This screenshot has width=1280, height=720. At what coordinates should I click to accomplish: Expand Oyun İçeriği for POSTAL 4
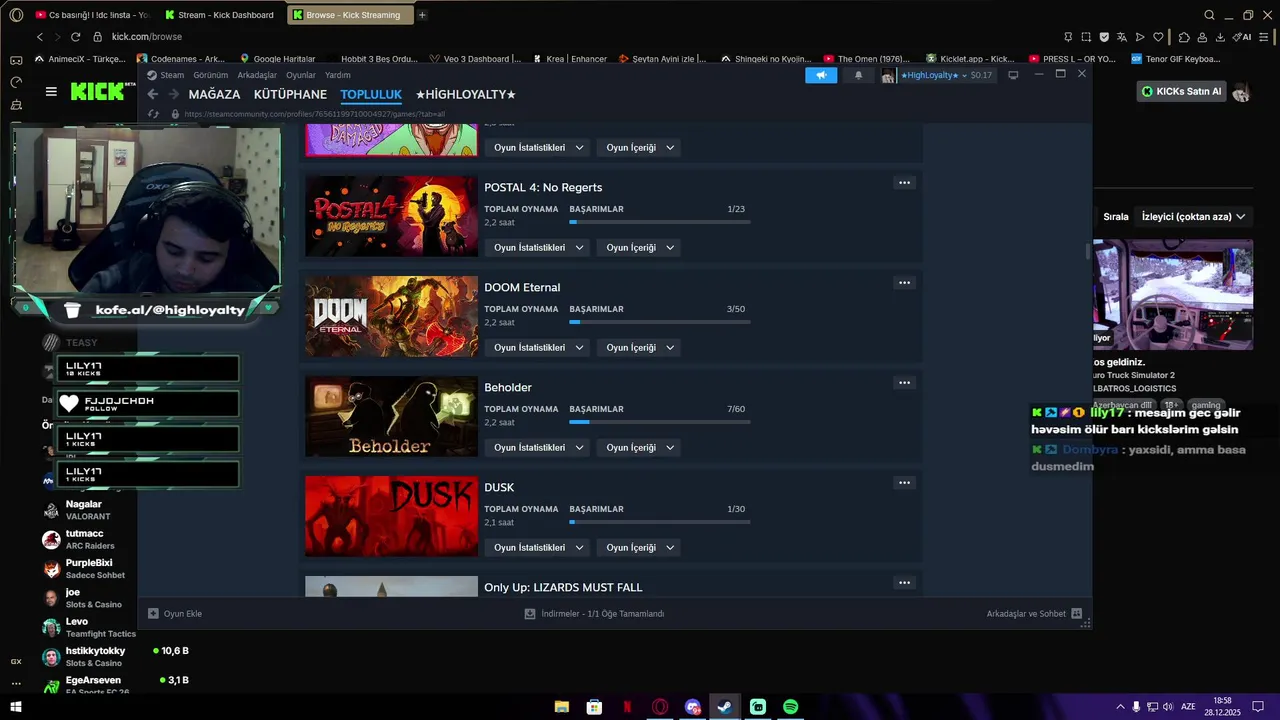point(640,247)
